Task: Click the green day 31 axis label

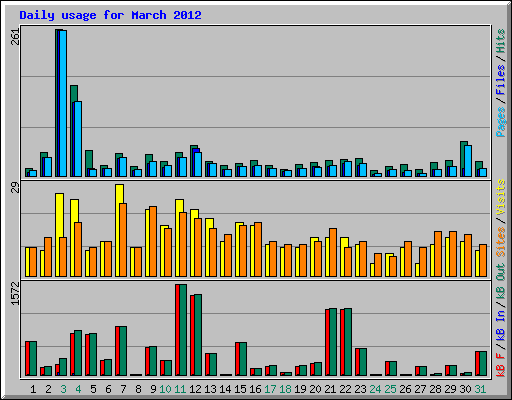Action: [x=480, y=389]
